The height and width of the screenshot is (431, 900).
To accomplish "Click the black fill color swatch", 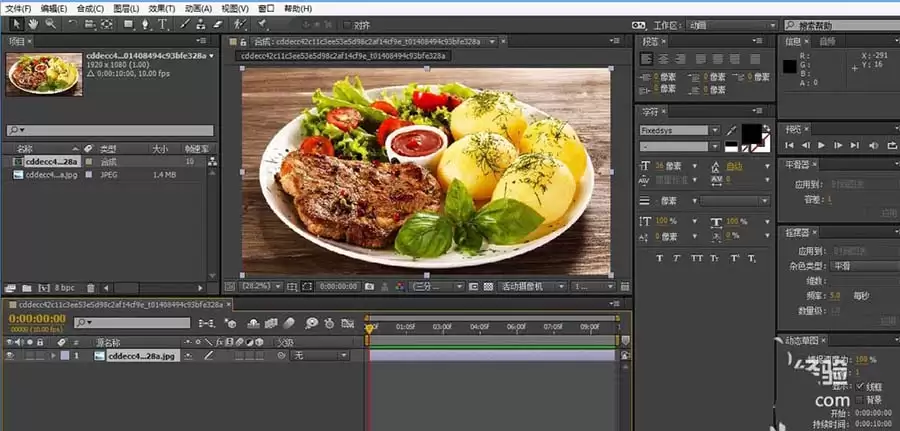I will pyautogui.click(x=751, y=134).
